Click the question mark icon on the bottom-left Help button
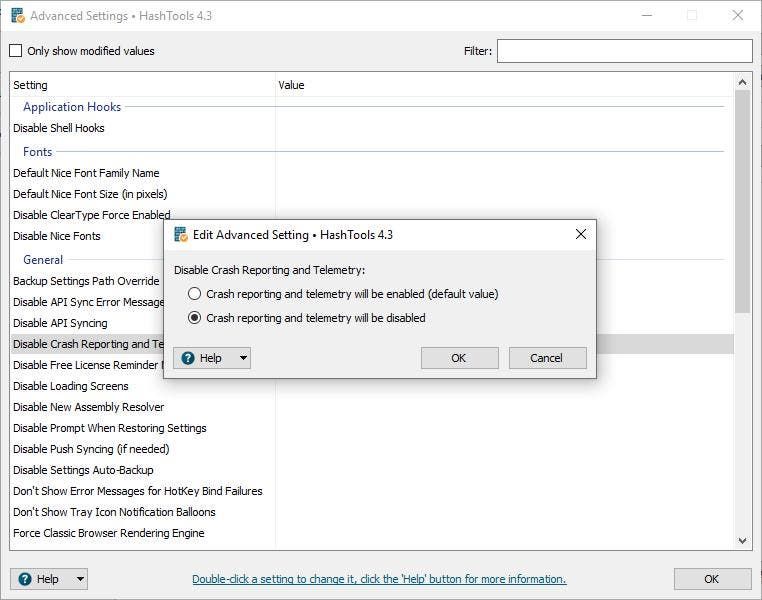 [x=25, y=579]
